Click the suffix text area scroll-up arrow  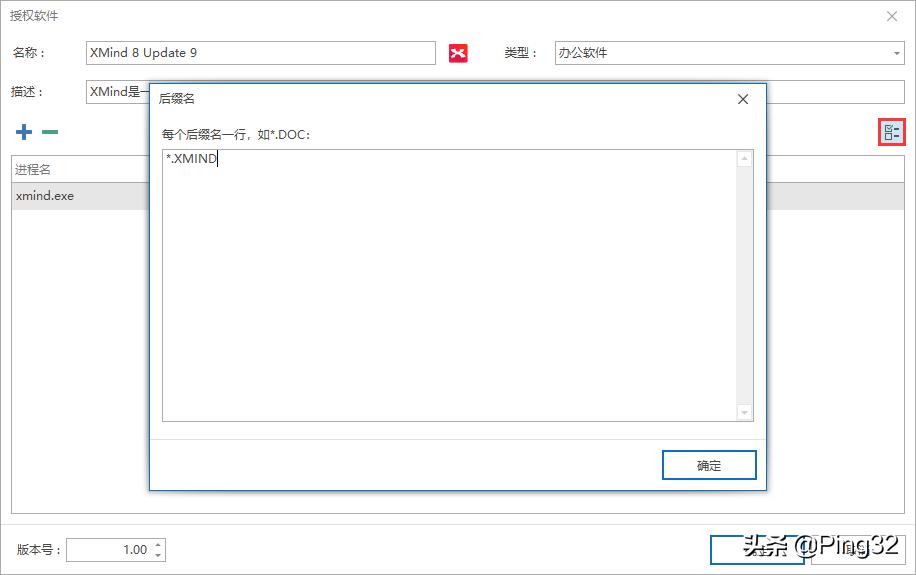pos(744,158)
